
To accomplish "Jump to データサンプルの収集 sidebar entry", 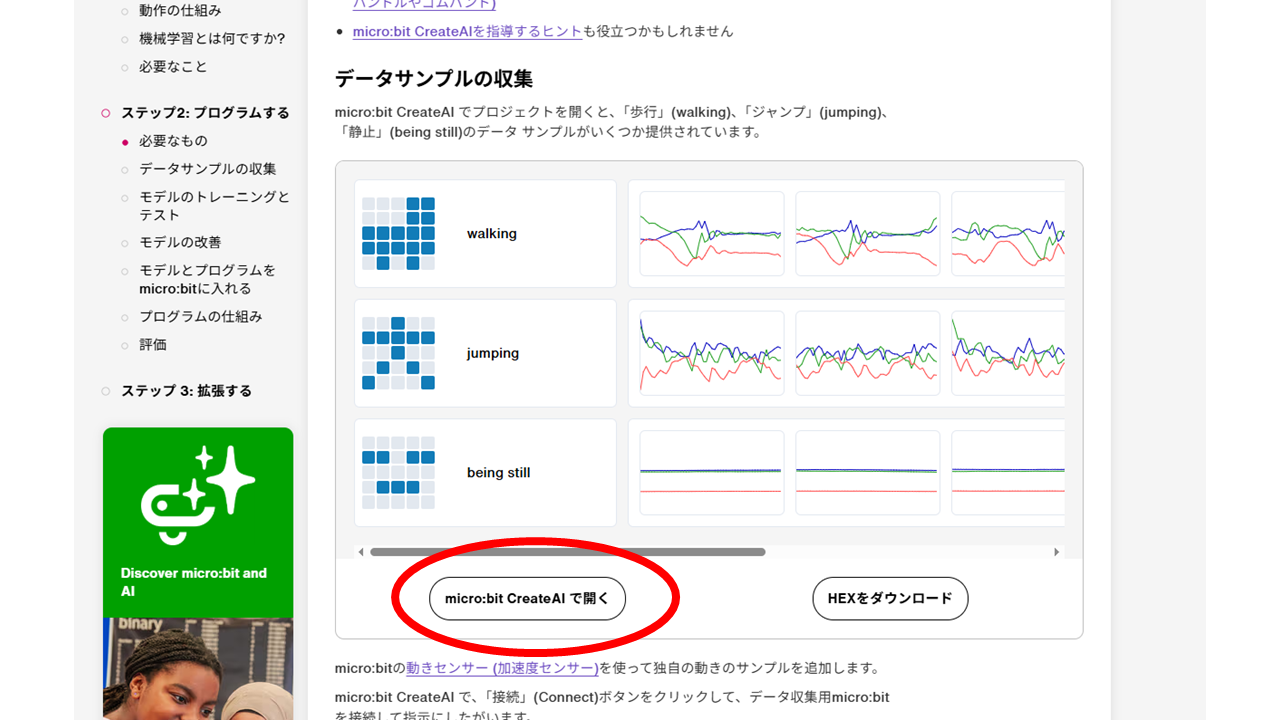I will (x=207, y=169).
